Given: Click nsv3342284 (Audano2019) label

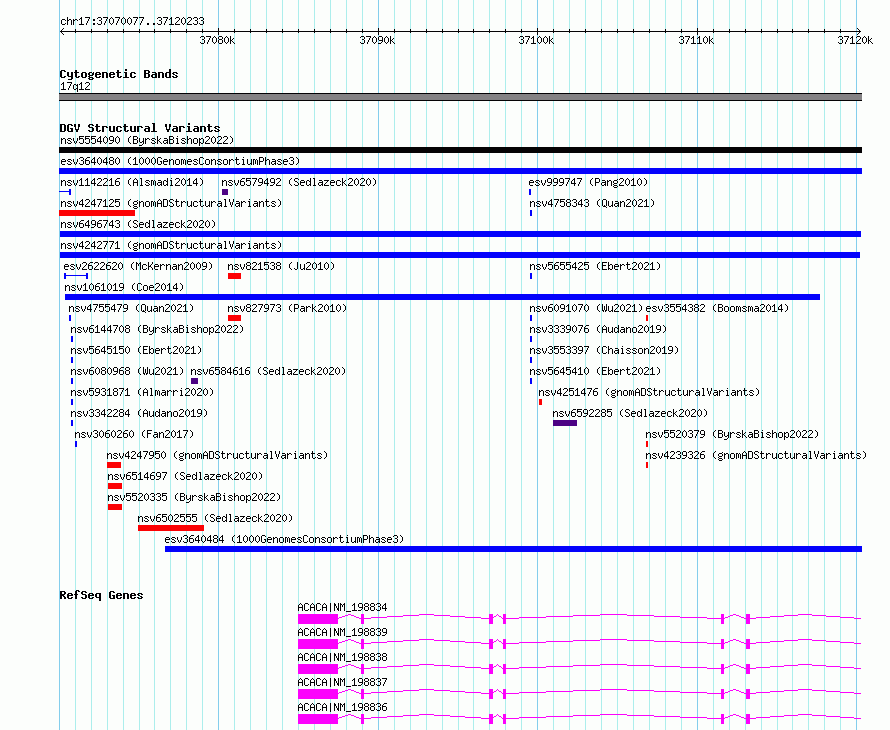Looking at the screenshot, I should pos(139,413).
